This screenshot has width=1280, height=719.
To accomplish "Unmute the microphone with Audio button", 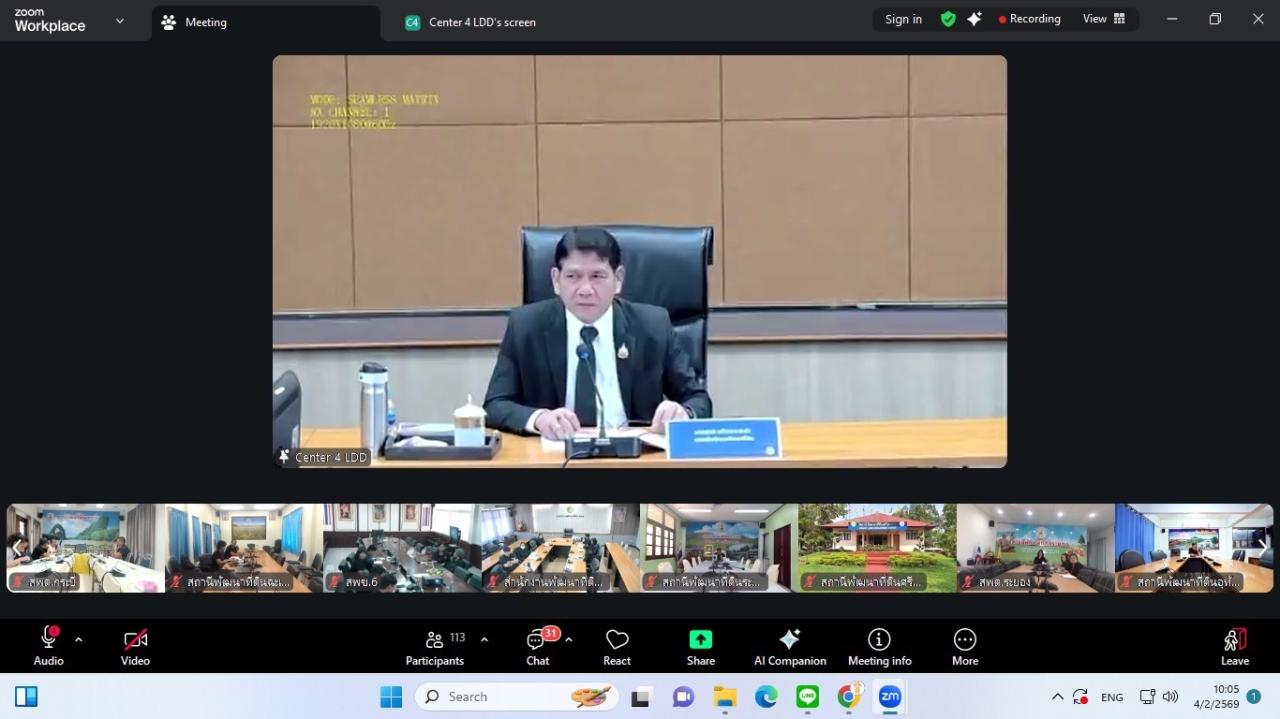I will pyautogui.click(x=48, y=646).
